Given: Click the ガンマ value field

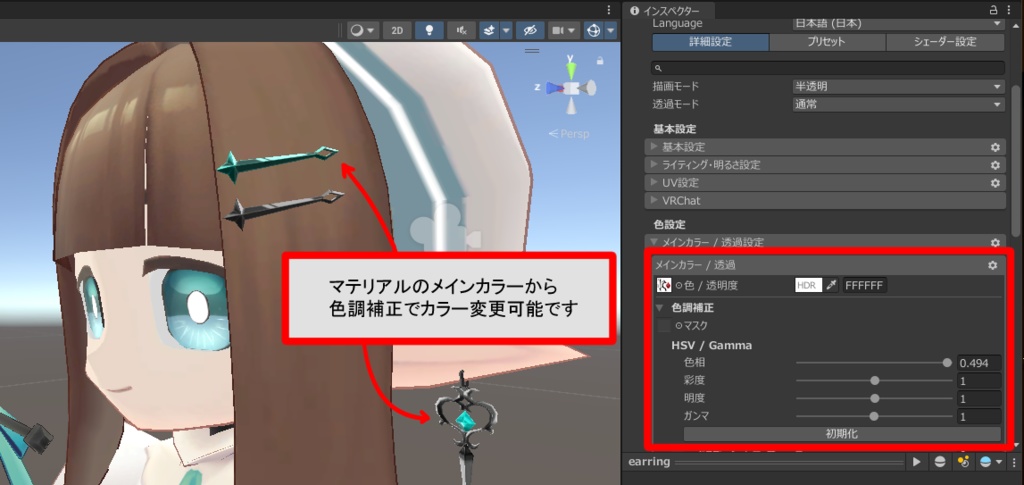Looking at the screenshot, I should point(979,416).
